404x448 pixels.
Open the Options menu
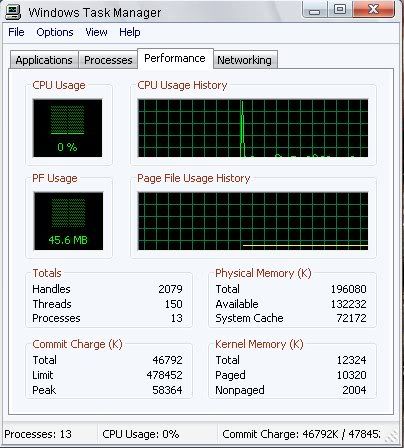pos(55,32)
